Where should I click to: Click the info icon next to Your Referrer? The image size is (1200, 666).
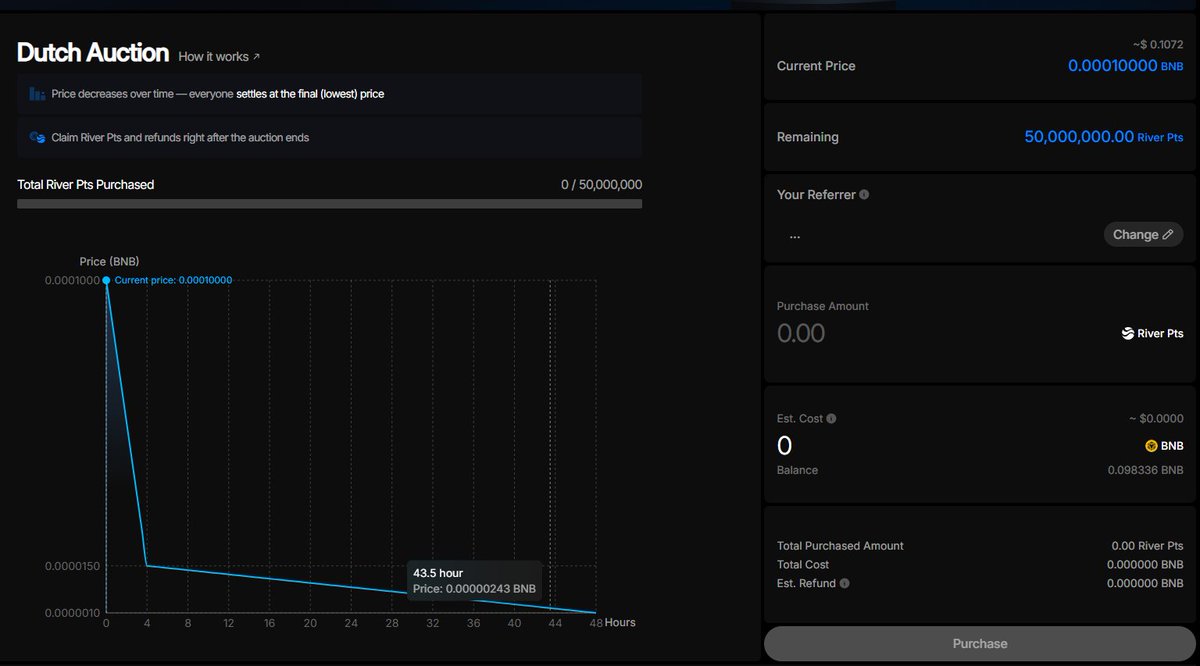coord(864,195)
